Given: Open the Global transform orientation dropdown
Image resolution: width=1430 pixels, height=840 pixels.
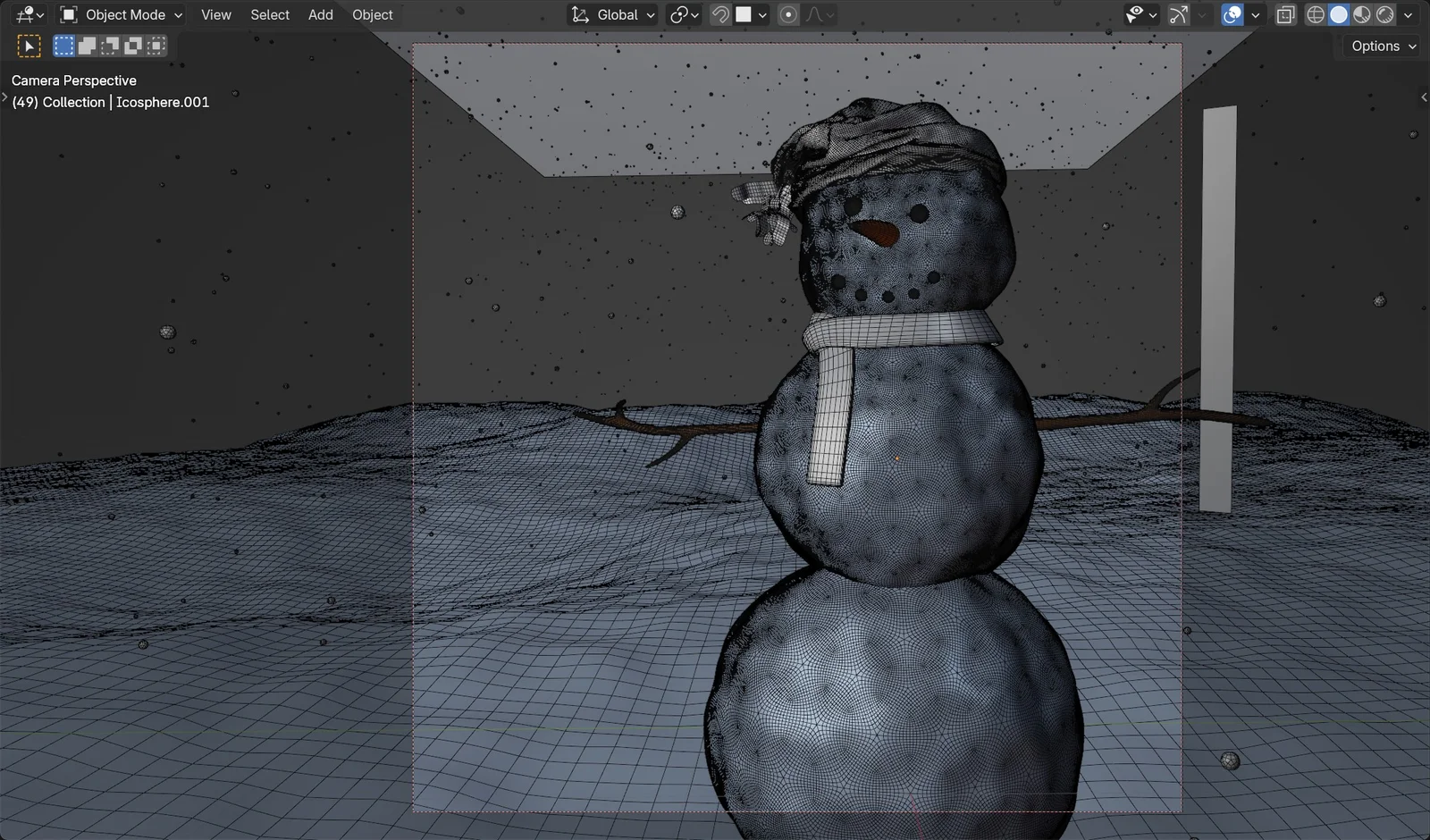Looking at the screenshot, I should point(612,14).
